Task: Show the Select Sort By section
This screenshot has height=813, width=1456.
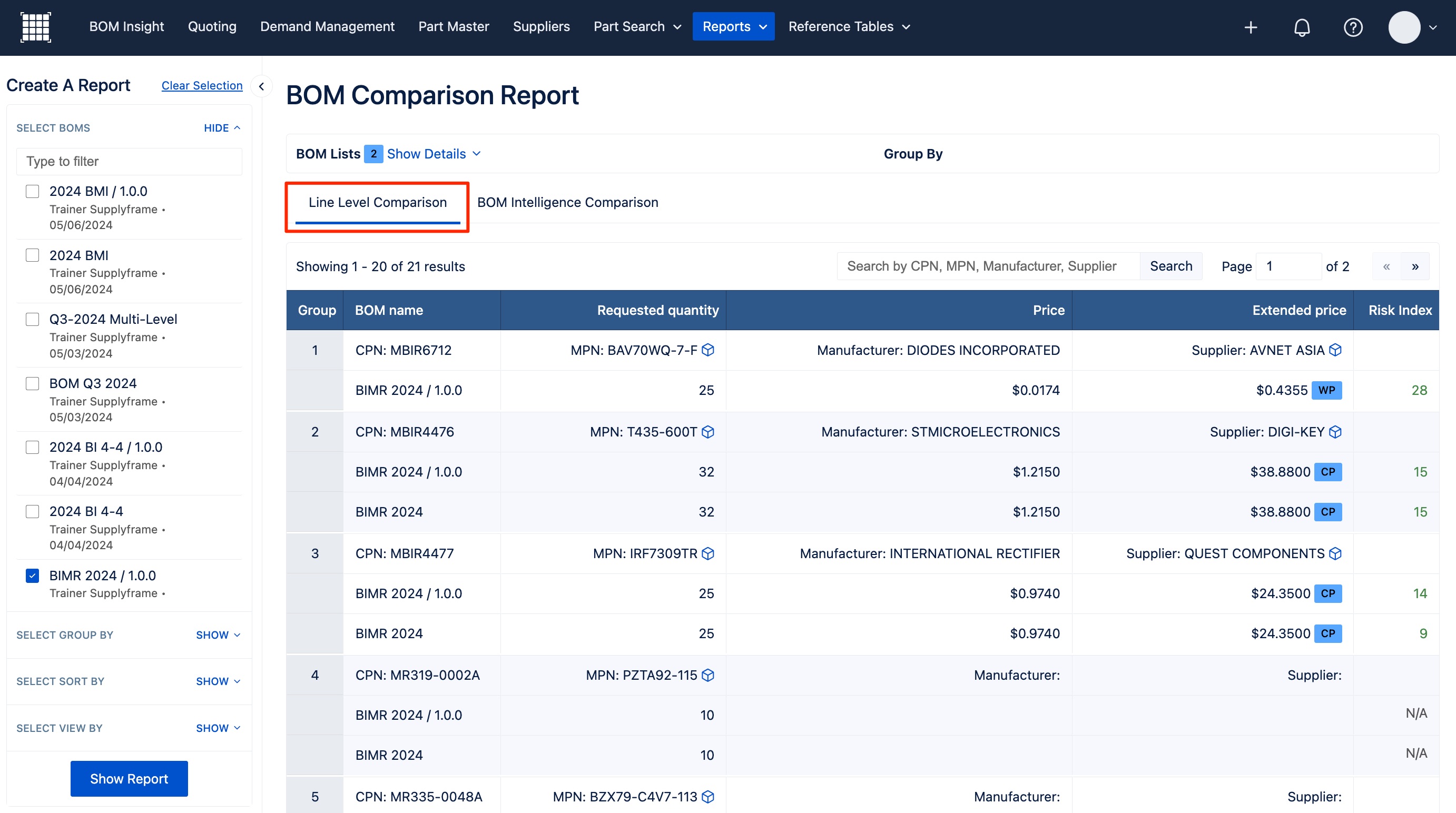Action: coord(218,681)
